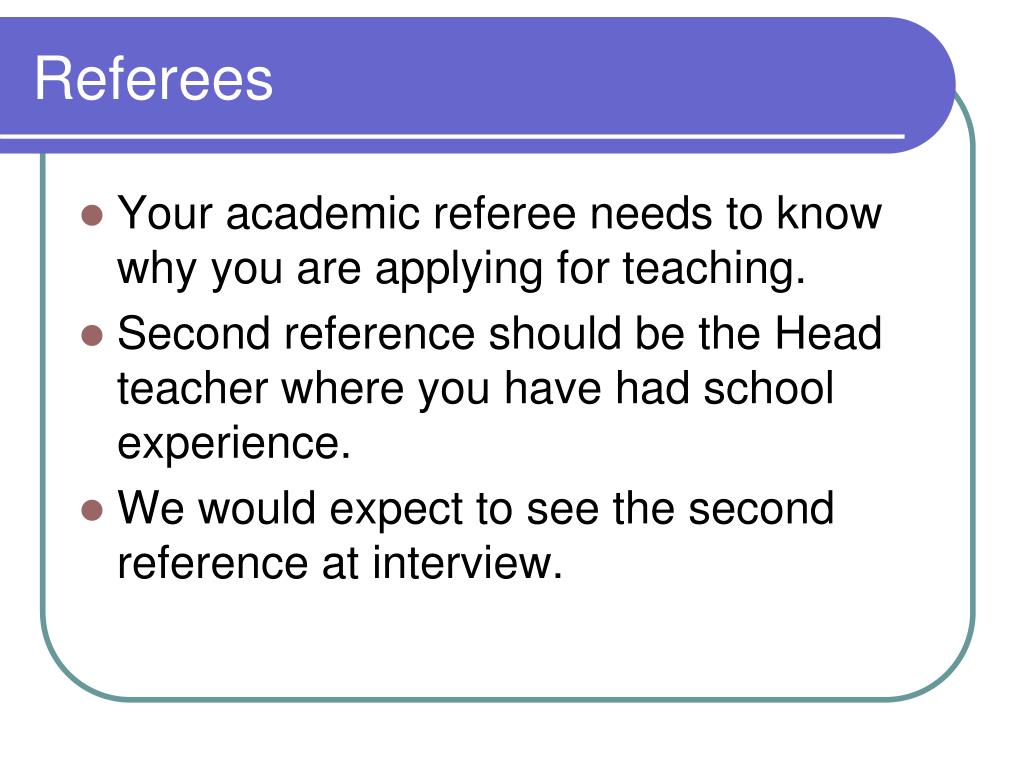Click the white underline beneath the title

click(452, 136)
